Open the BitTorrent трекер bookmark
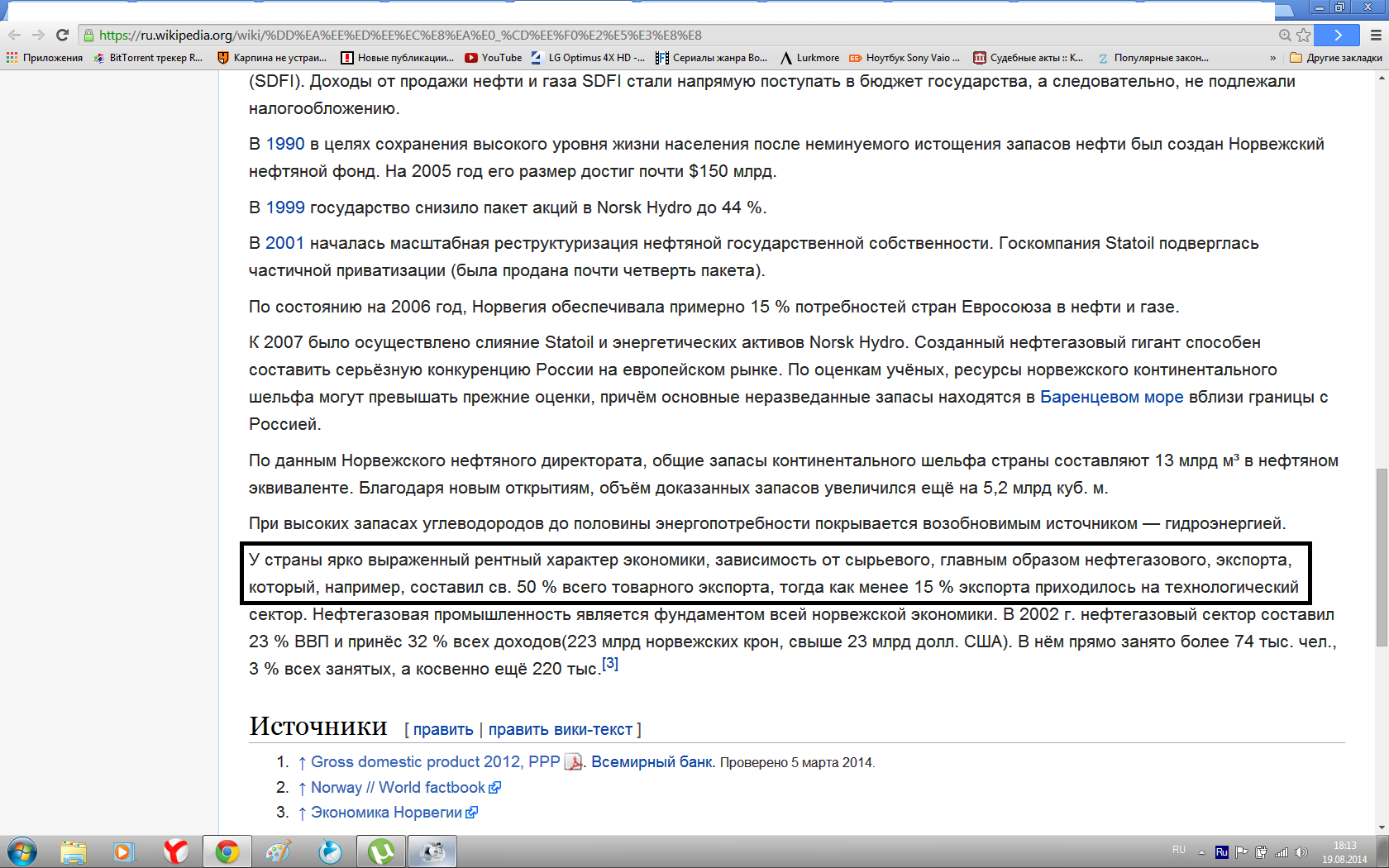Screen dimensions: 1389x868 click(x=148, y=58)
